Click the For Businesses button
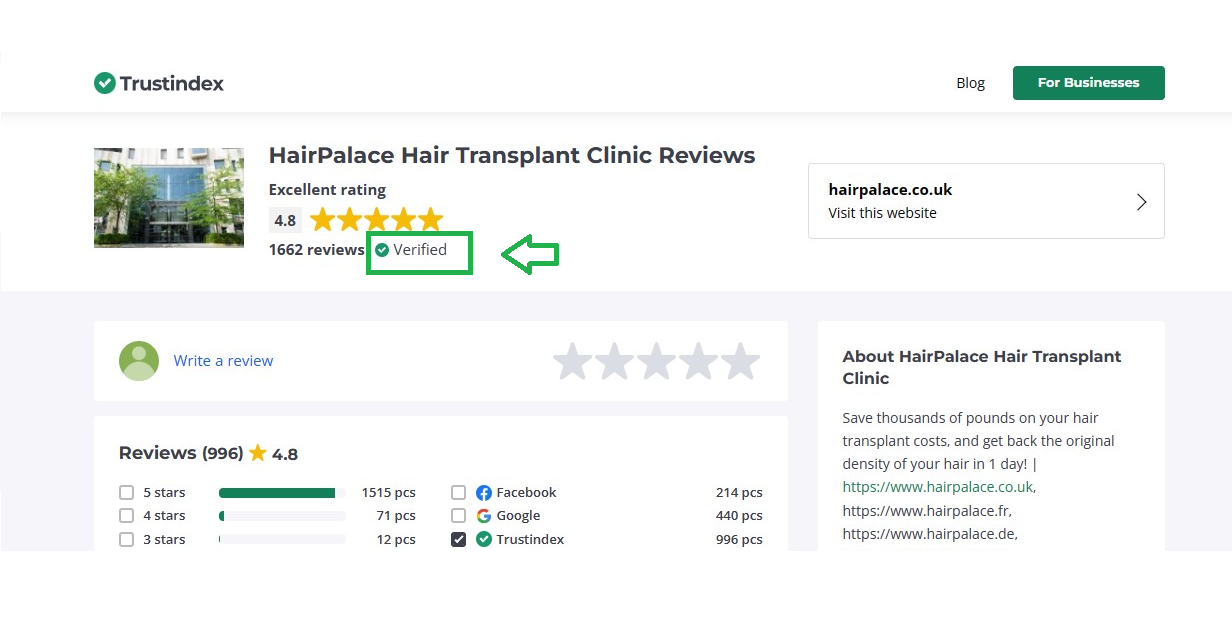The height and width of the screenshot is (635, 1232). point(1088,83)
